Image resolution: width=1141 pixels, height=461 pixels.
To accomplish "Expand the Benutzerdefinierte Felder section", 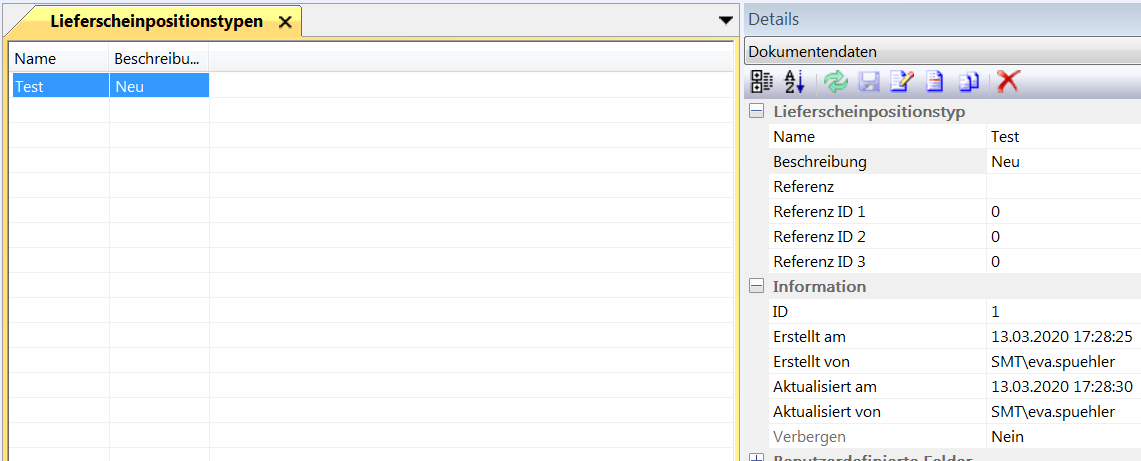I will 757,457.
